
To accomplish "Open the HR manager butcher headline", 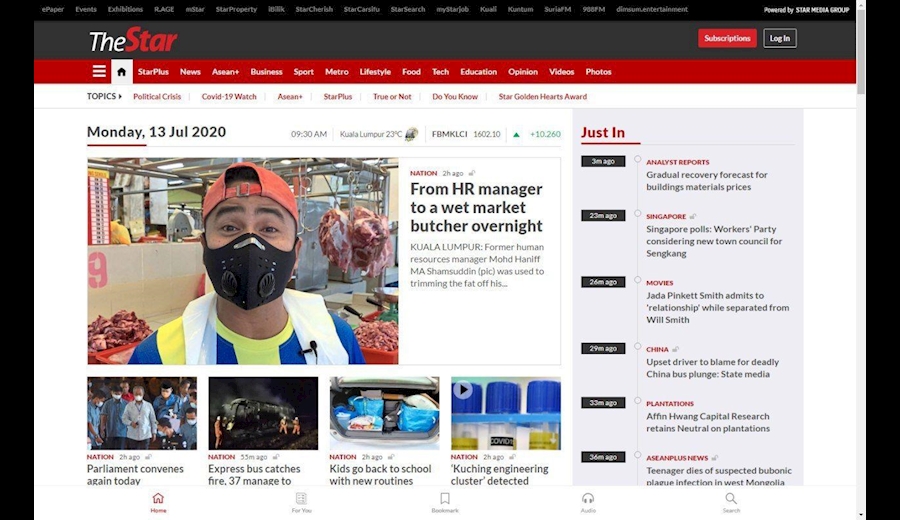I will (476, 207).
